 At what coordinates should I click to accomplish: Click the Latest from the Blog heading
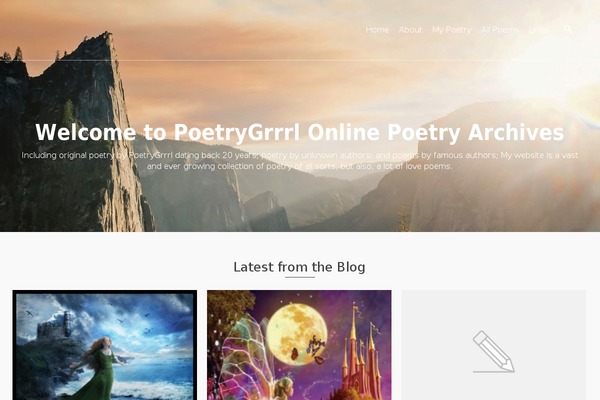tap(299, 267)
